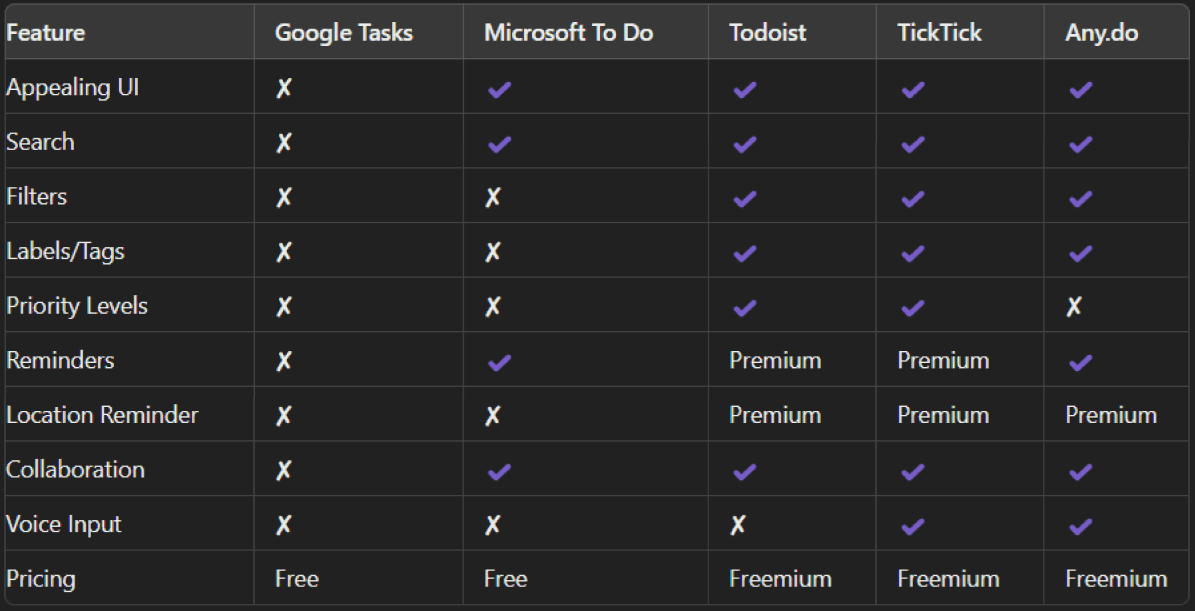Click the Feature column header

click(45, 32)
